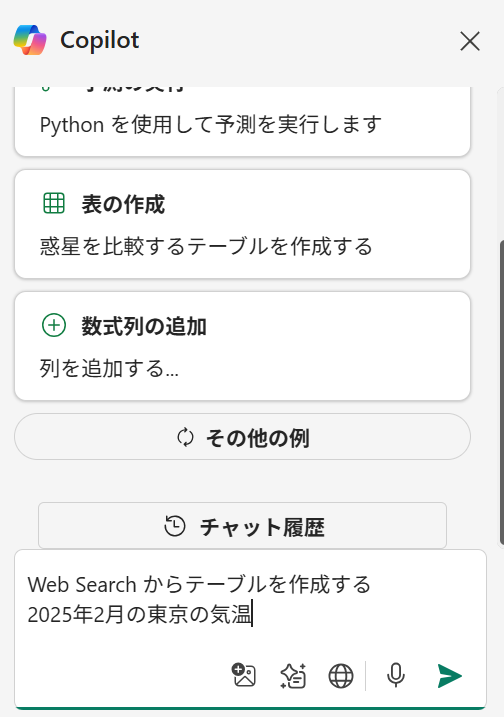
Task: Start voice input with the microphone icon
Action: (x=396, y=675)
